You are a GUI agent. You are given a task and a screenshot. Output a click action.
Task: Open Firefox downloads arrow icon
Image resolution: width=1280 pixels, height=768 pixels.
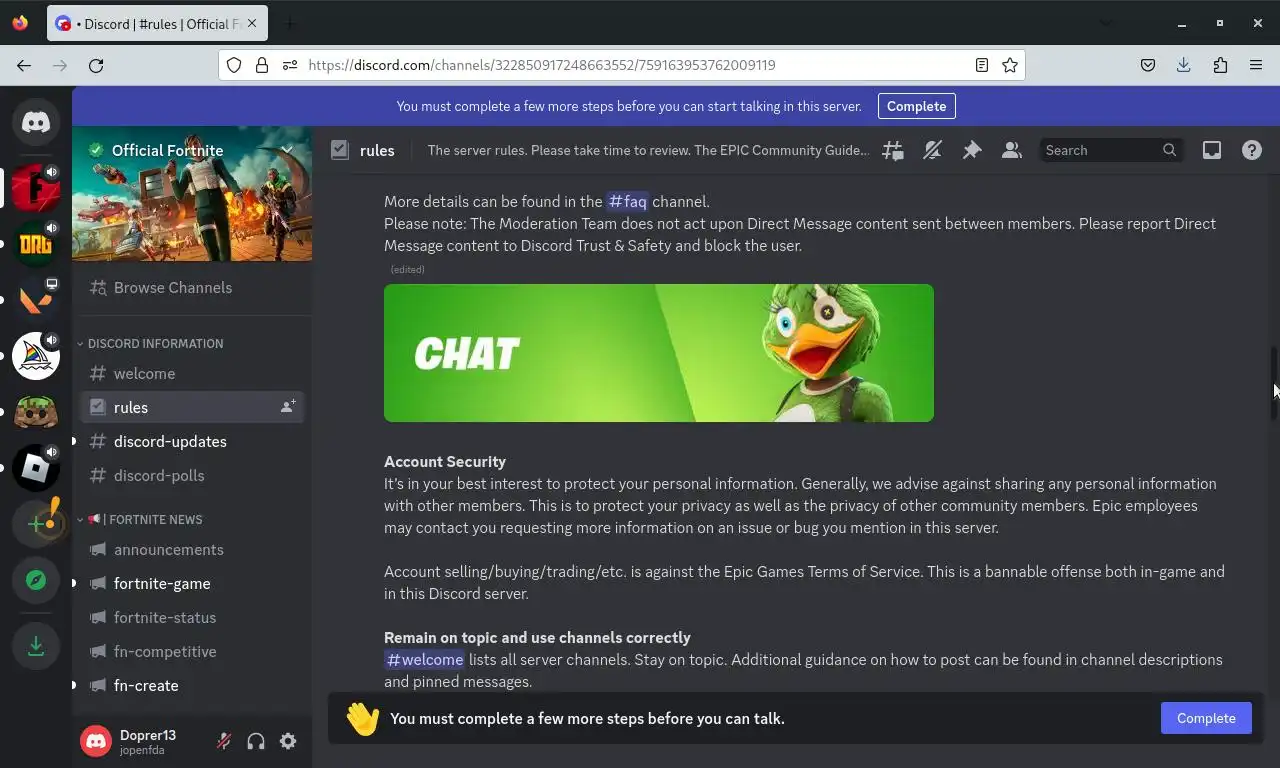[1184, 65]
